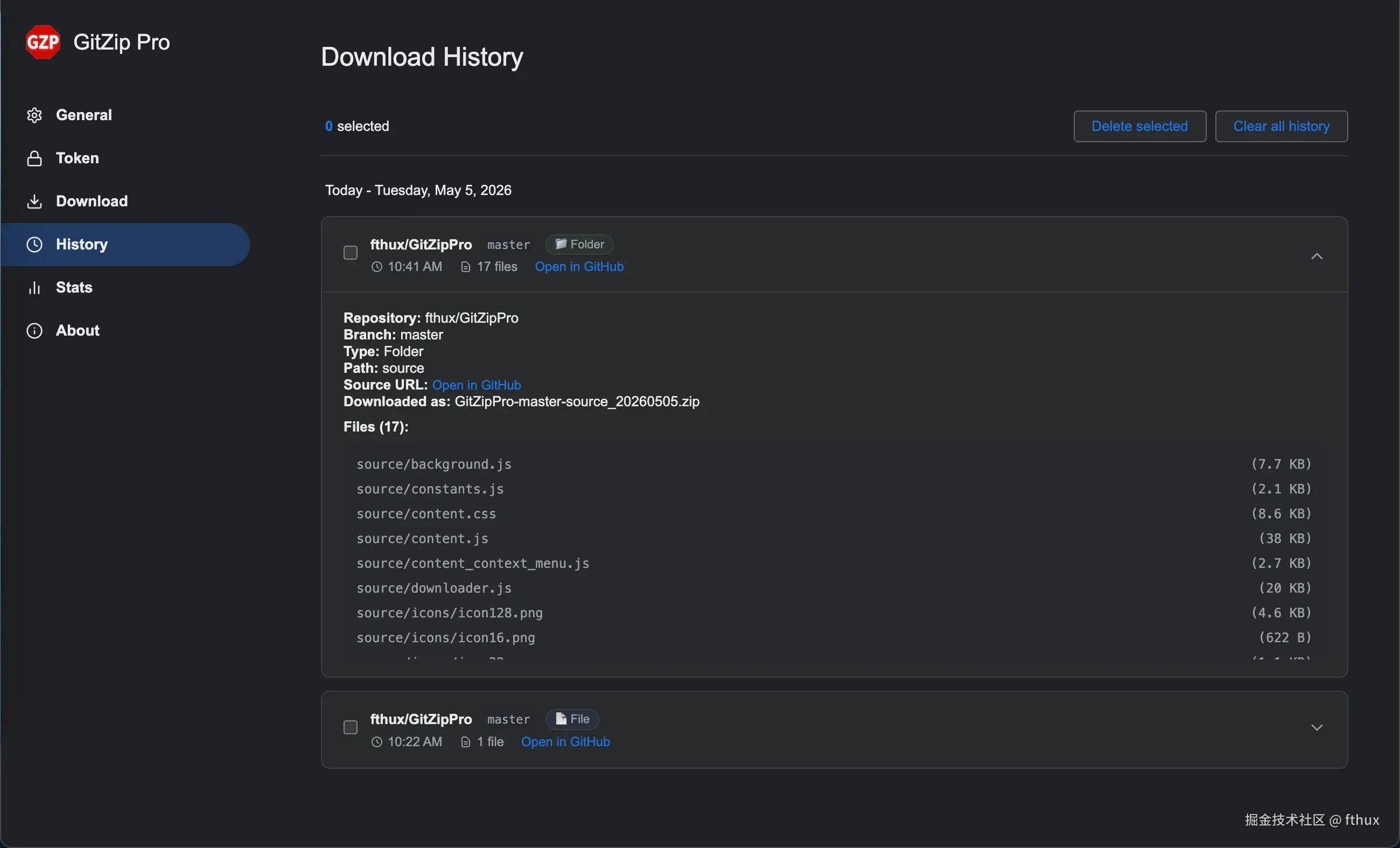Click the GitZipPro-master-source_20260505.zip filename
1400x848 pixels.
pos(577,402)
